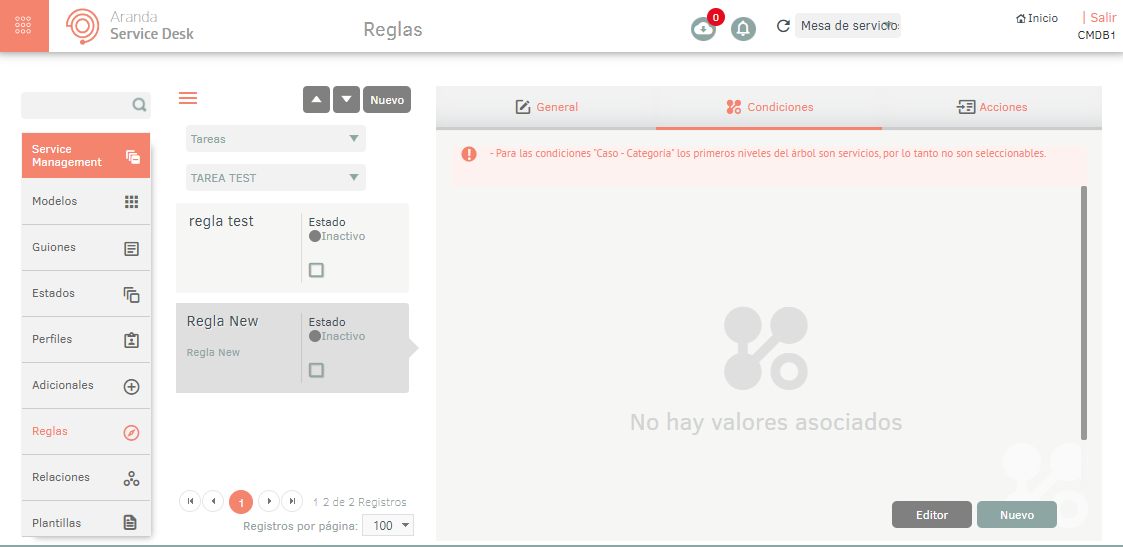Click the Salir logout link

click(1100, 18)
